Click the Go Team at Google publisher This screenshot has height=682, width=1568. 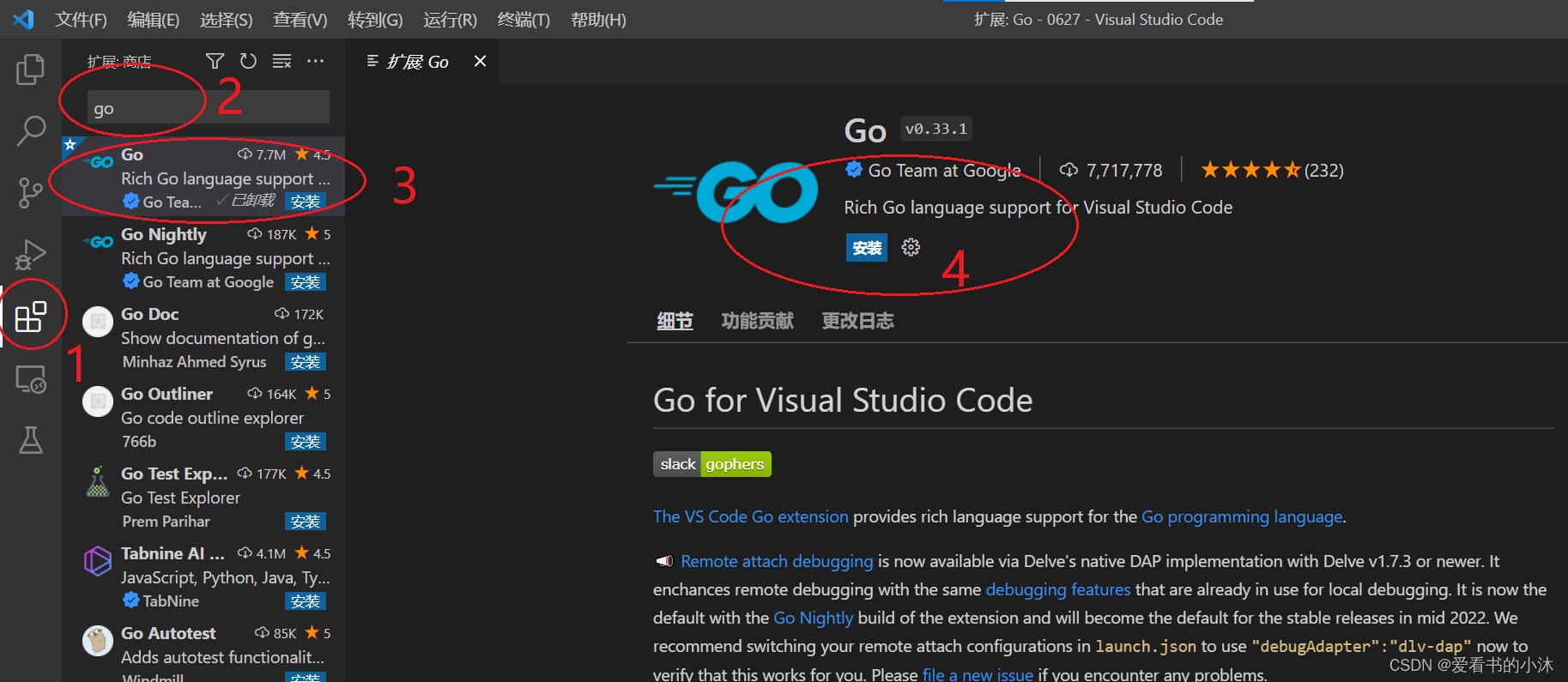point(944,170)
